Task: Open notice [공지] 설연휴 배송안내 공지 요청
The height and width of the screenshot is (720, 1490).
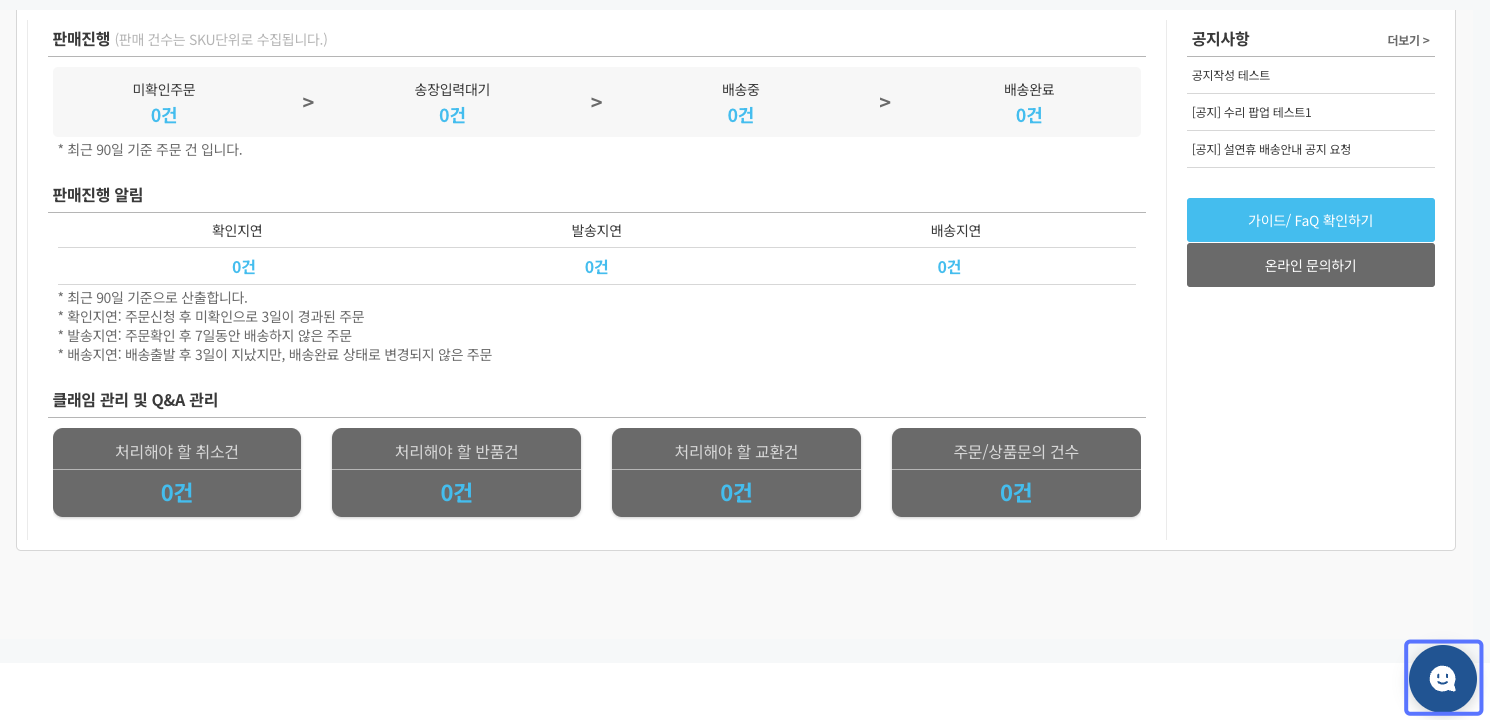Action: click(1271, 149)
